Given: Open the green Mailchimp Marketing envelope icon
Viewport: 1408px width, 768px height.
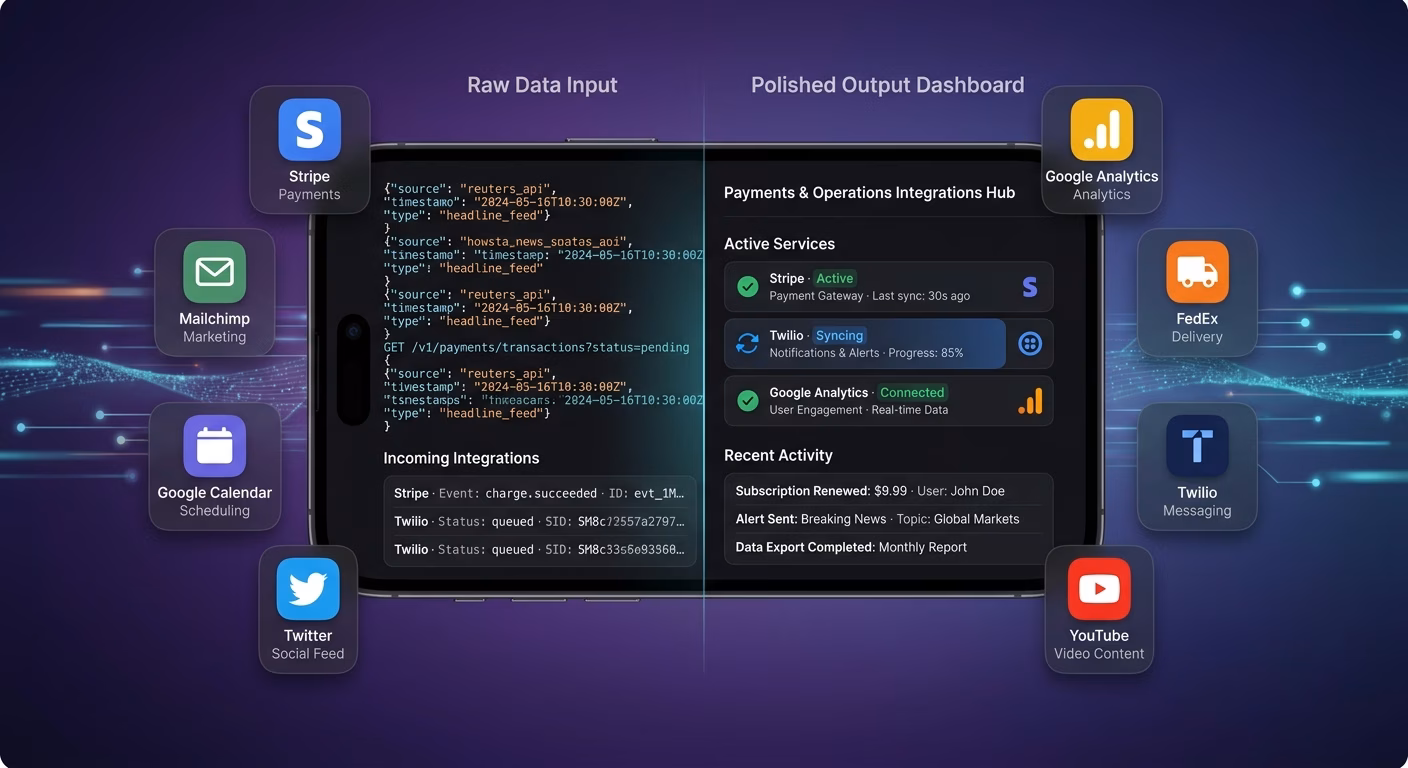Looking at the screenshot, I should click(x=214, y=272).
